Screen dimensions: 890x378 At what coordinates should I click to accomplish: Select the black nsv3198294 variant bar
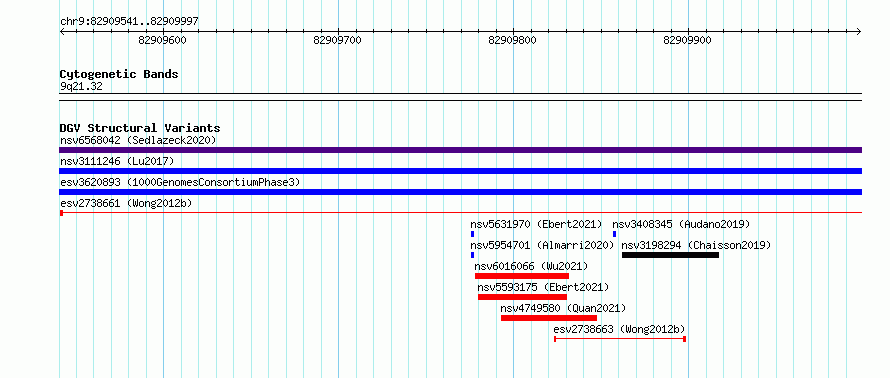coord(670,255)
